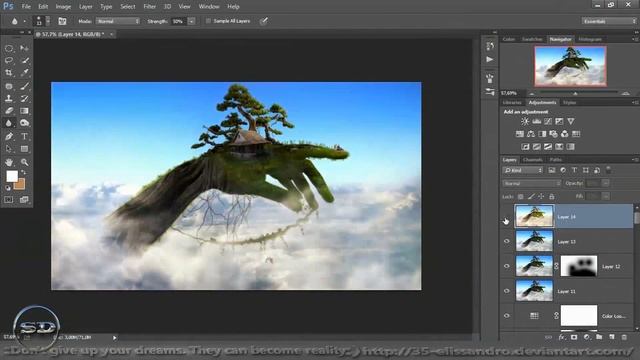
Task: Hide Layer 12 using eye icon
Action: coord(507,266)
